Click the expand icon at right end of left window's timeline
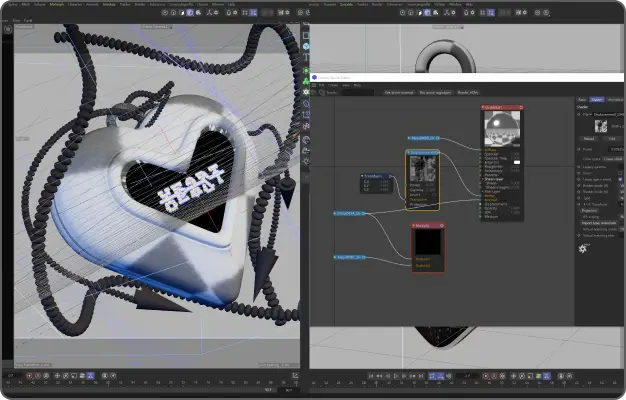Viewport: 626px width, 400px height. click(295, 376)
